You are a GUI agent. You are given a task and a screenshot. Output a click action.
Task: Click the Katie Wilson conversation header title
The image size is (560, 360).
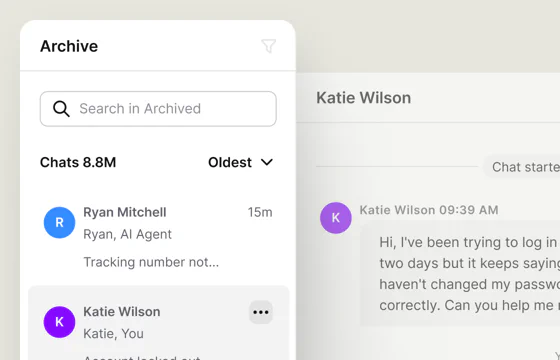(364, 98)
